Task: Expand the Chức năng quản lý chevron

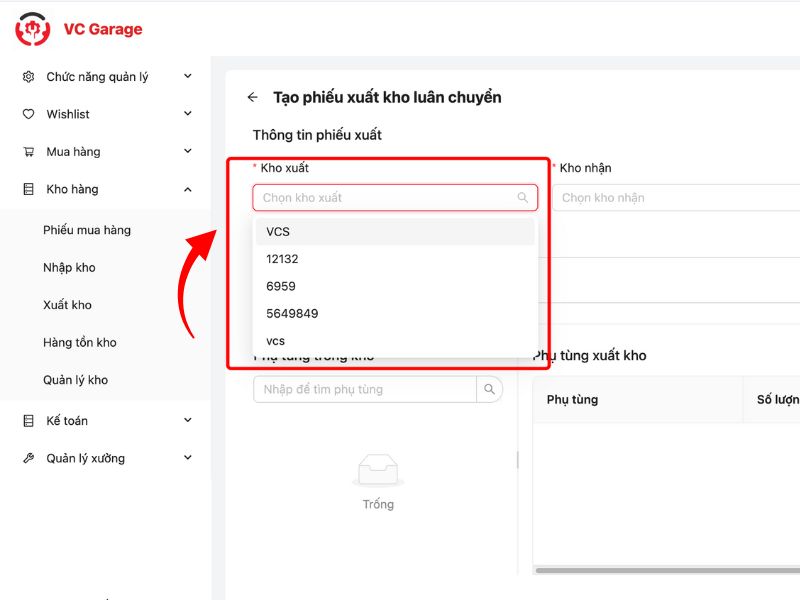Action: coord(187,77)
